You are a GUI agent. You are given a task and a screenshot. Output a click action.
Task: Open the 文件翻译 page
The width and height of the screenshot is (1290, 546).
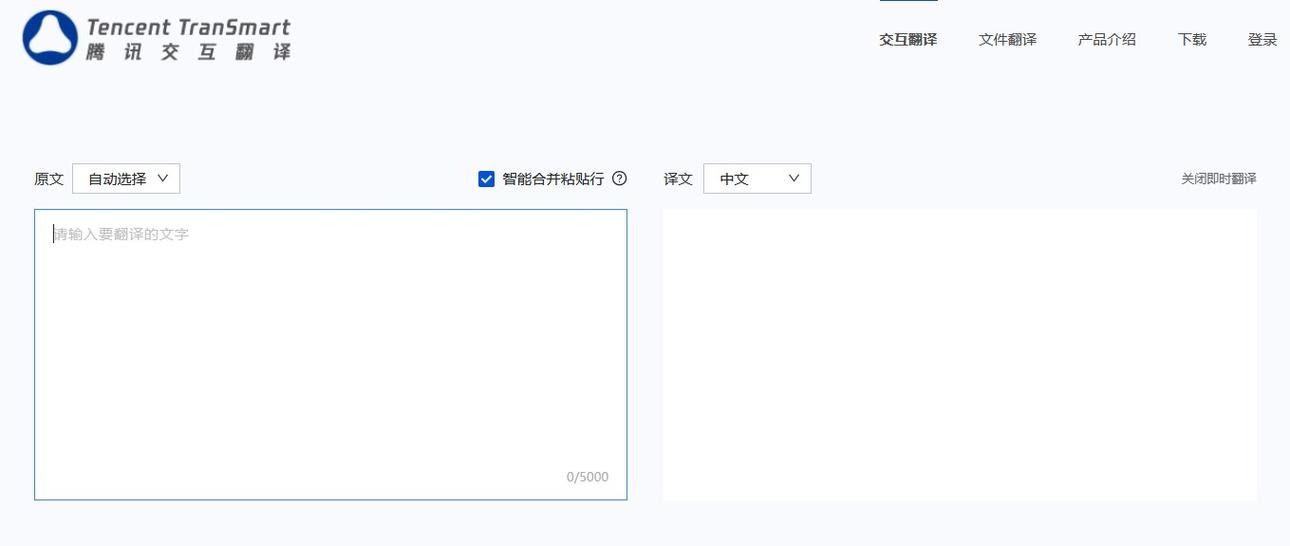pos(1007,40)
